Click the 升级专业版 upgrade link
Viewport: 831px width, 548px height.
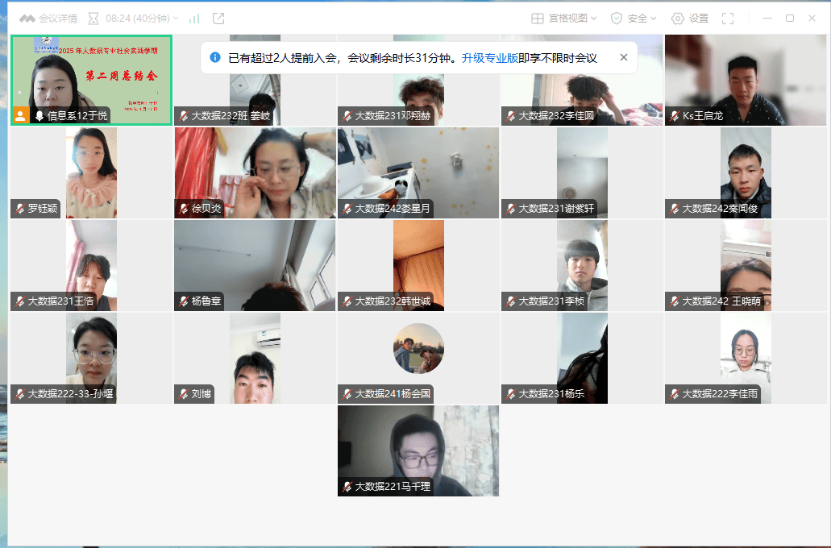pyautogui.click(x=490, y=58)
